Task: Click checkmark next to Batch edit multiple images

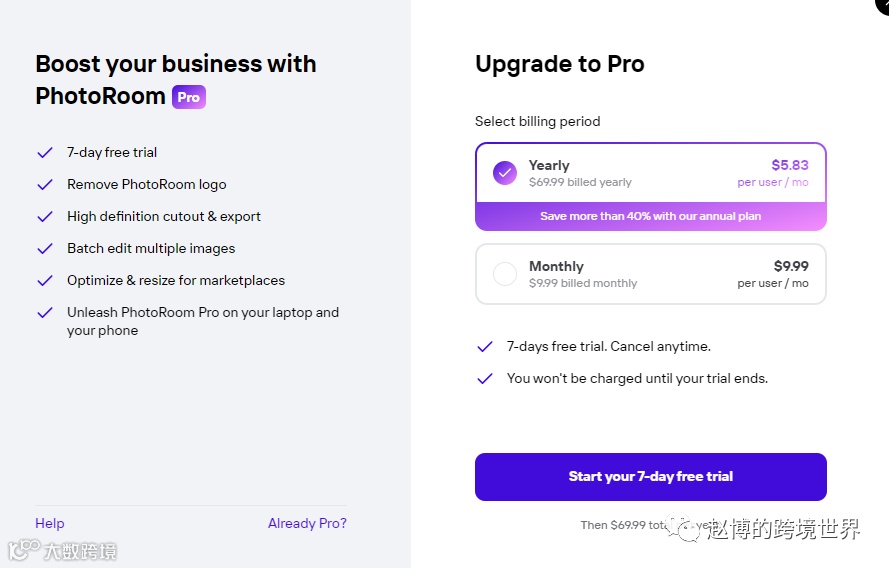Action: (44, 249)
